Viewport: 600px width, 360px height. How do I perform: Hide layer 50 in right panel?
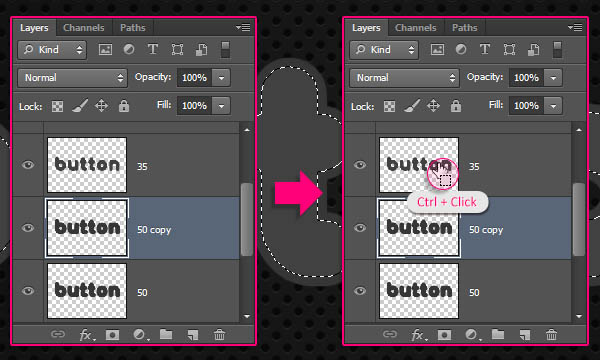point(360,291)
